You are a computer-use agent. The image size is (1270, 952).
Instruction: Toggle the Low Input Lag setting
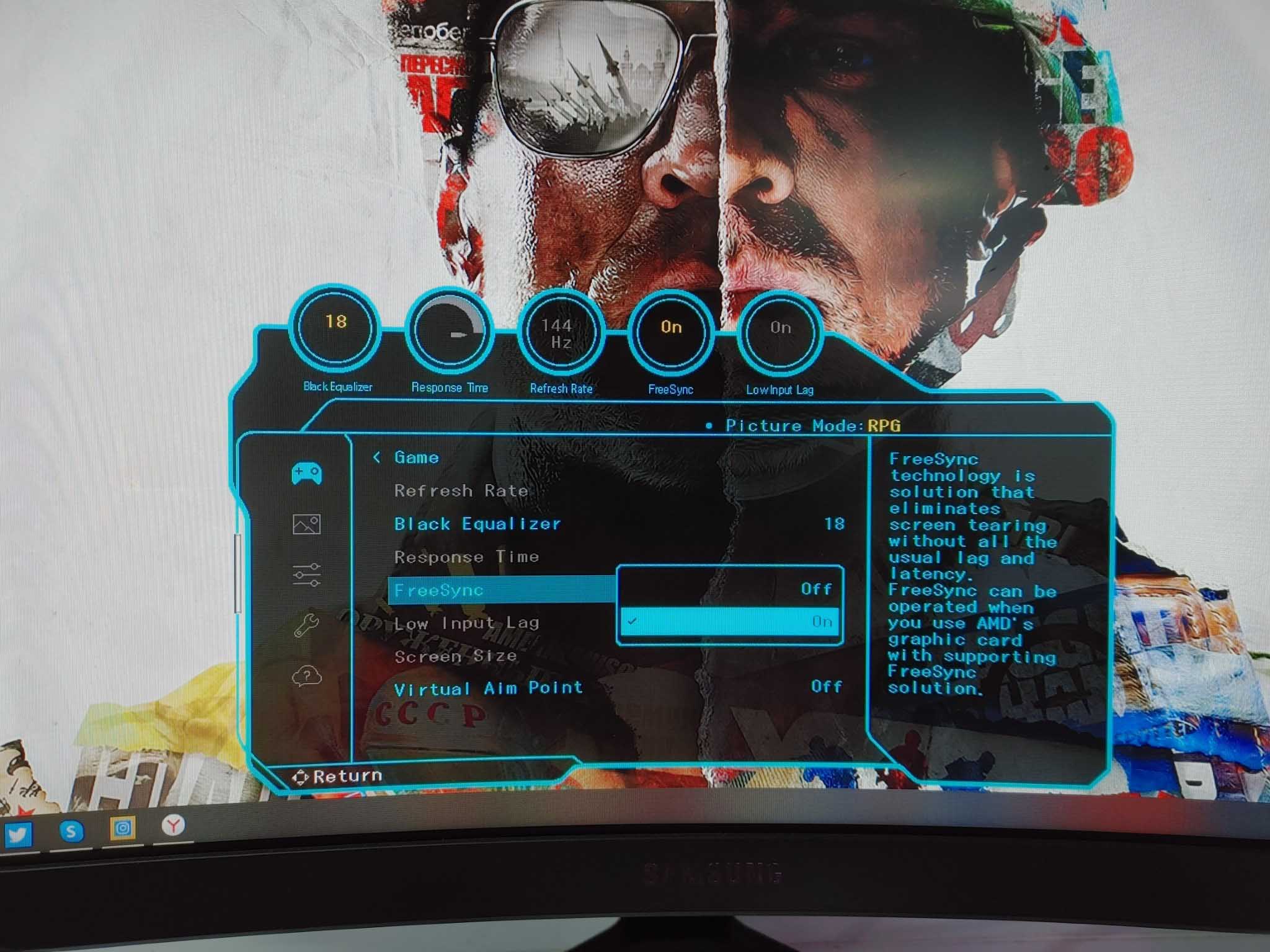tap(466, 623)
